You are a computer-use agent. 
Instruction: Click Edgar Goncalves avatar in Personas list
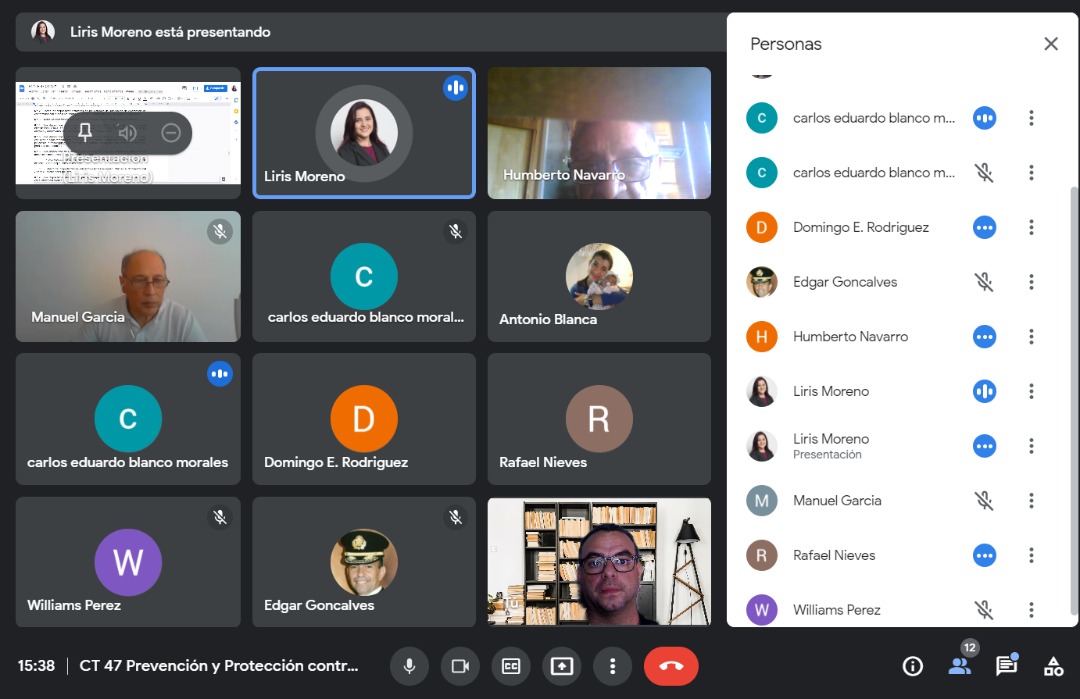tap(762, 282)
